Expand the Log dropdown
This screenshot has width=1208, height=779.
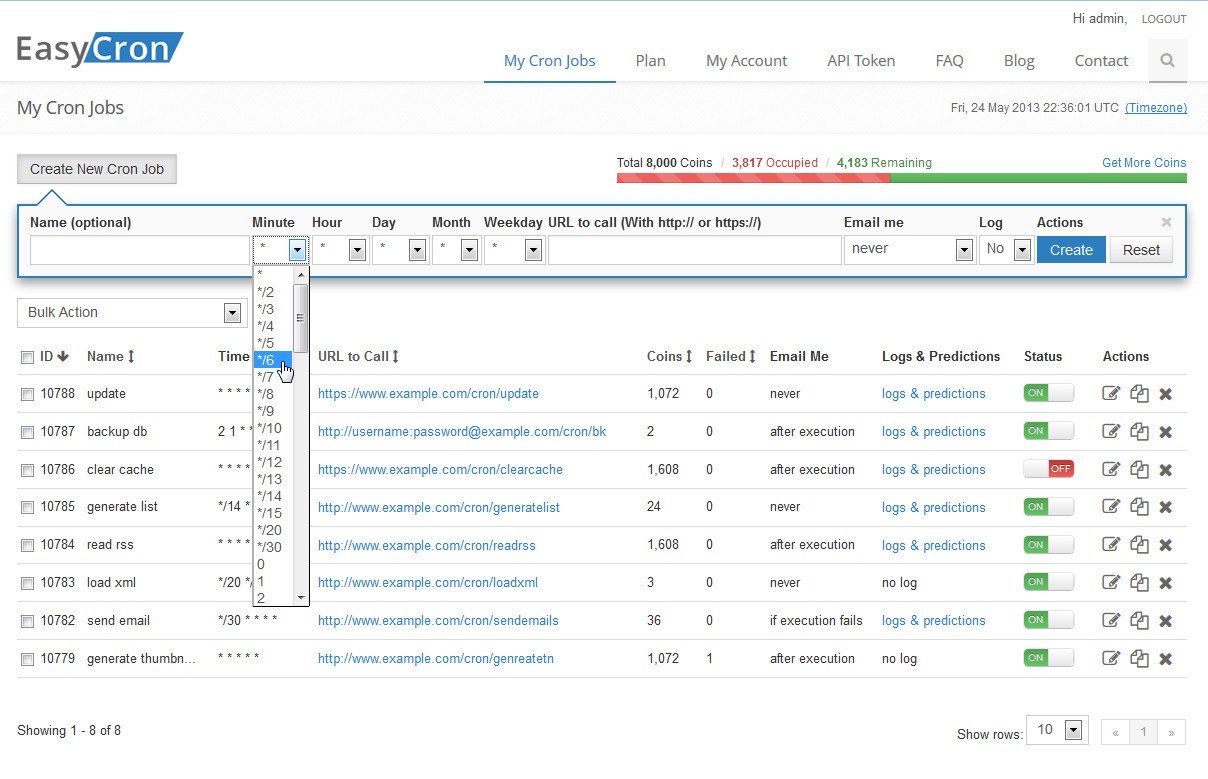1006,250
